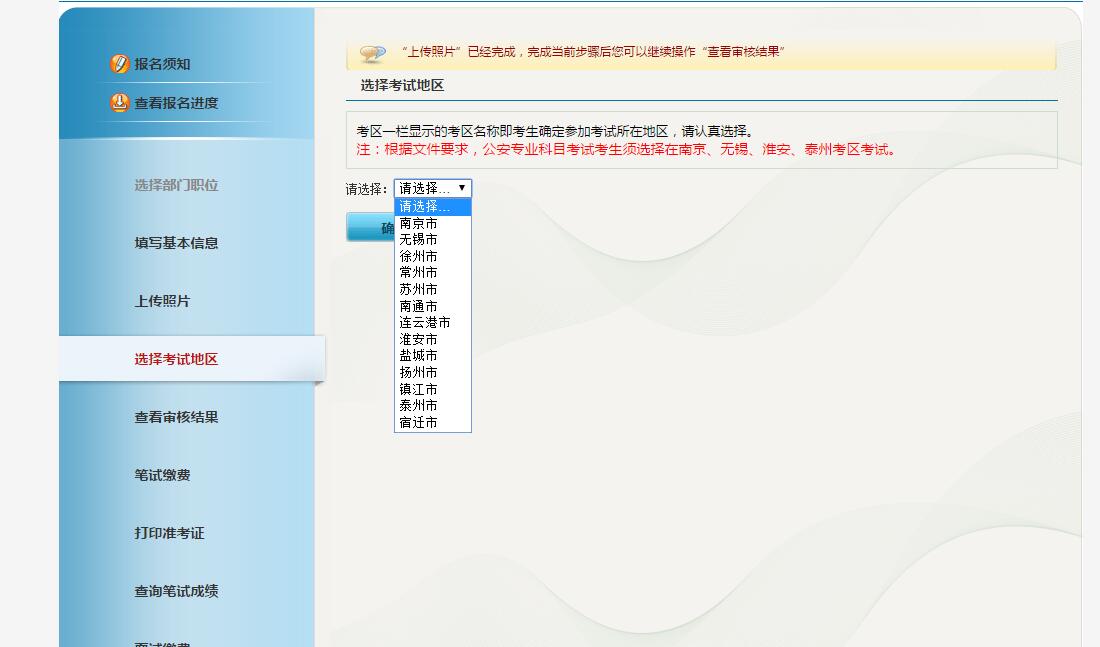Select 无锡市 from the list
1100x647 pixels.
433,240
